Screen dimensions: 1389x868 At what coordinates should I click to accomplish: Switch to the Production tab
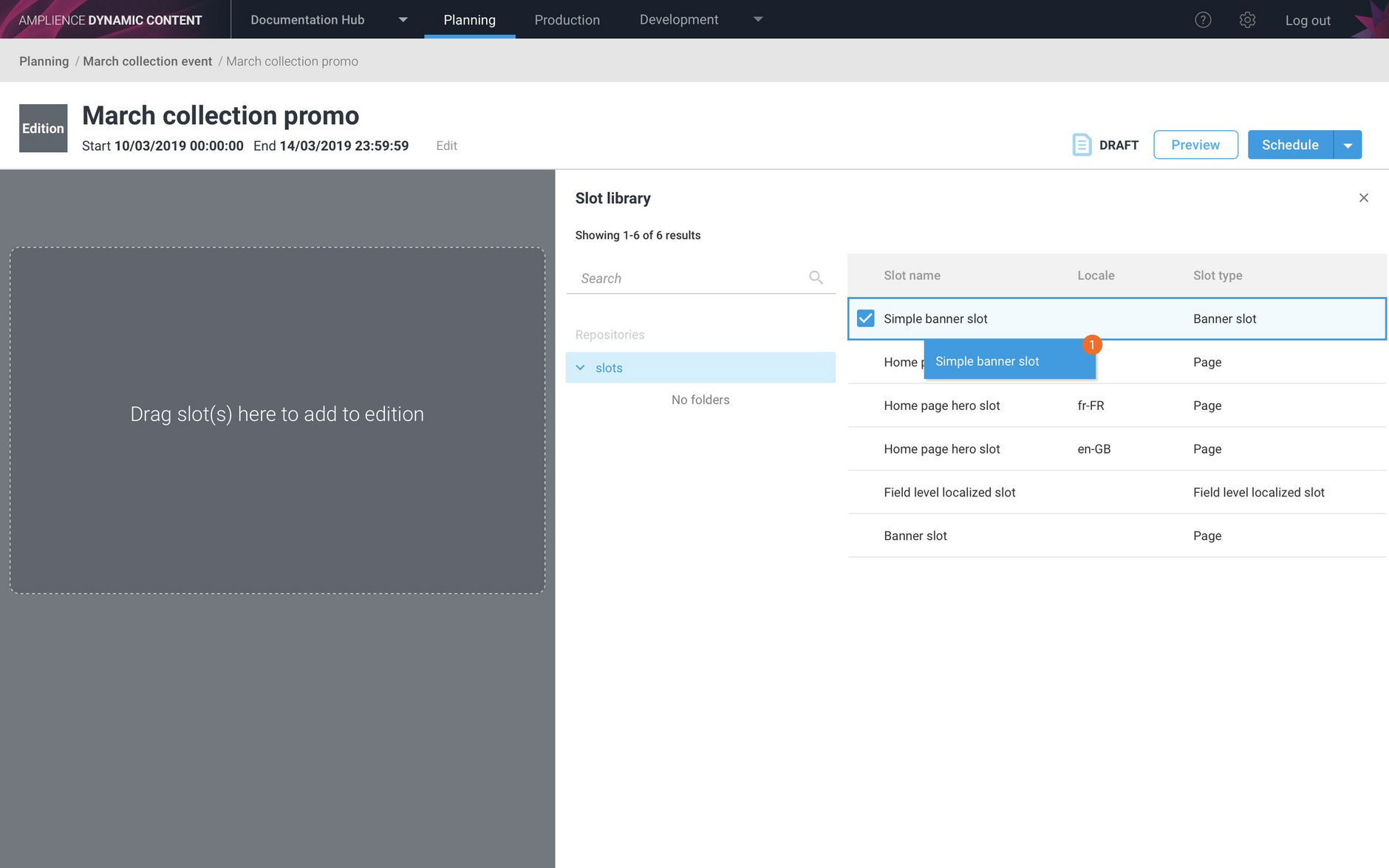tap(567, 20)
